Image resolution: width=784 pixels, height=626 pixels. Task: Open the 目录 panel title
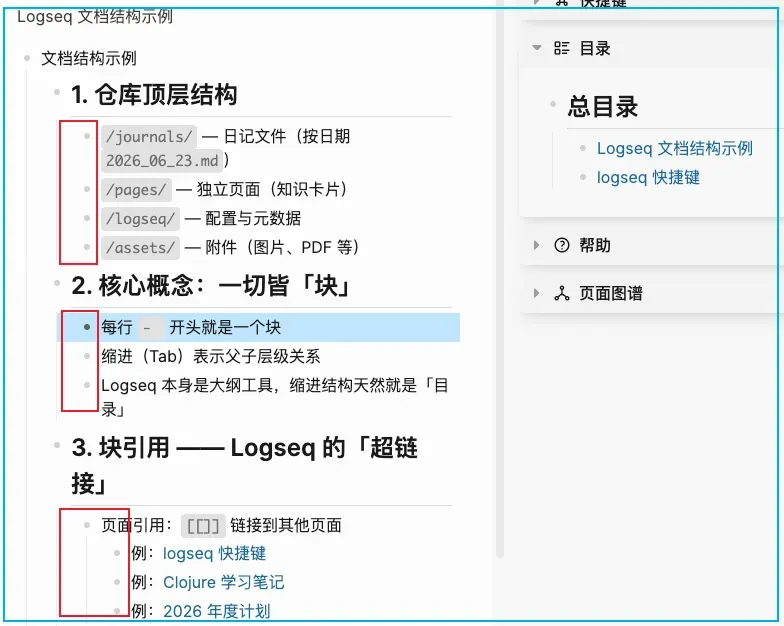click(x=595, y=48)
